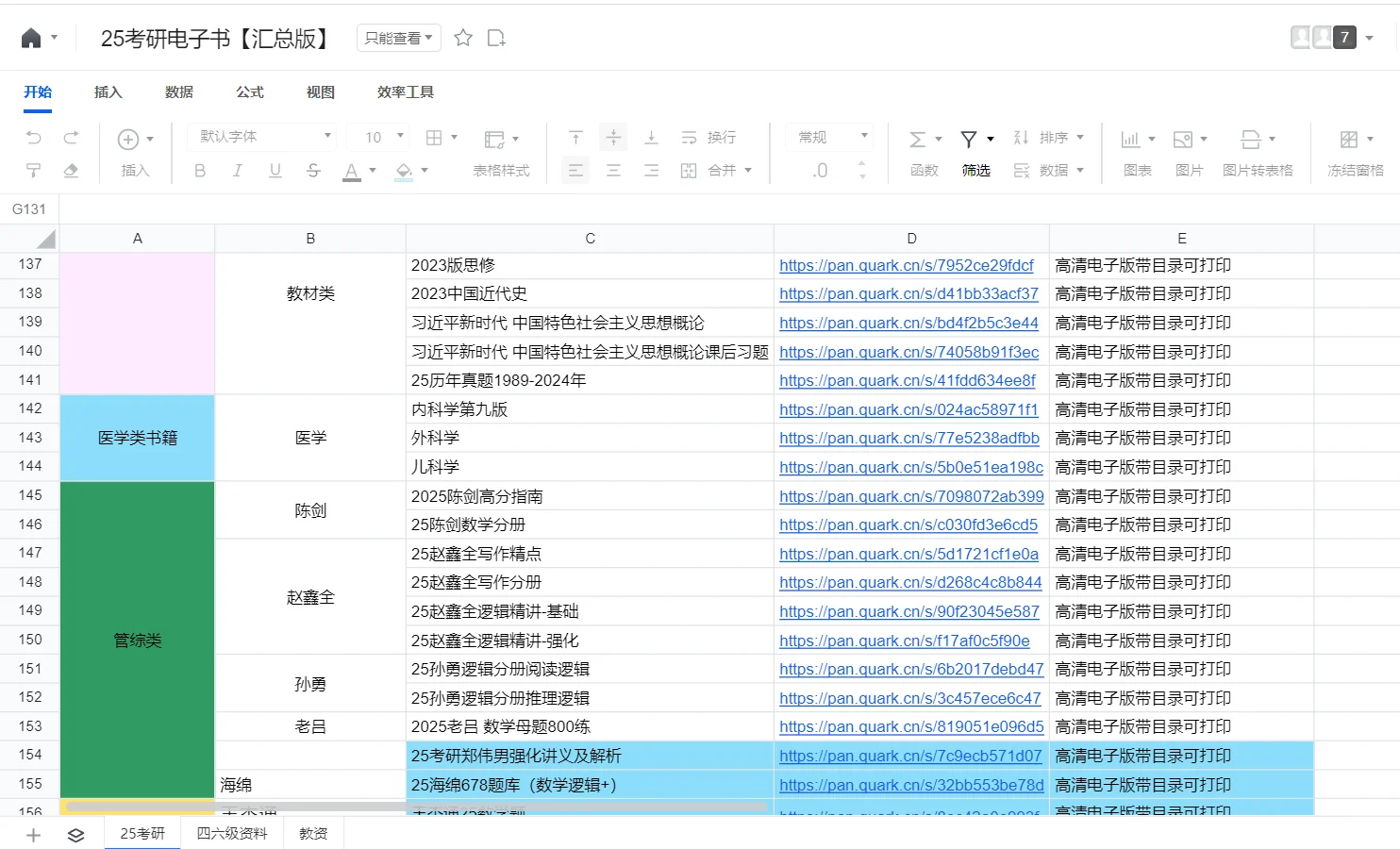Open the sum function Σ icon
This screenshot has height=849, width=1400.
[917, 140]
